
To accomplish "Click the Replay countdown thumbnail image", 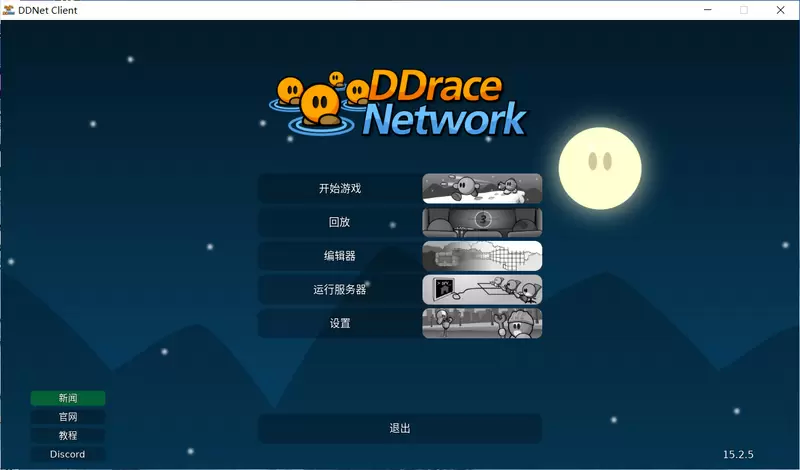I will 482,222.
